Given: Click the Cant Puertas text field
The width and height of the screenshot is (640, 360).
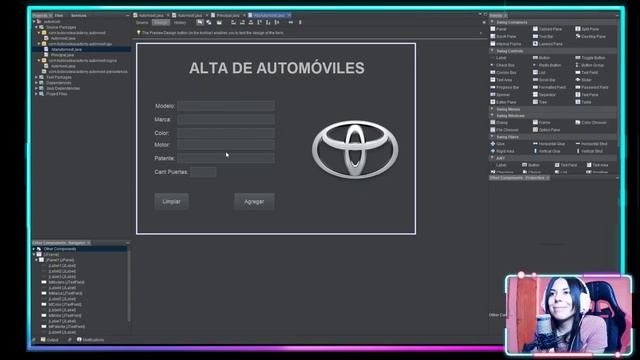Looking at the screenshot, I should [203, 172].
